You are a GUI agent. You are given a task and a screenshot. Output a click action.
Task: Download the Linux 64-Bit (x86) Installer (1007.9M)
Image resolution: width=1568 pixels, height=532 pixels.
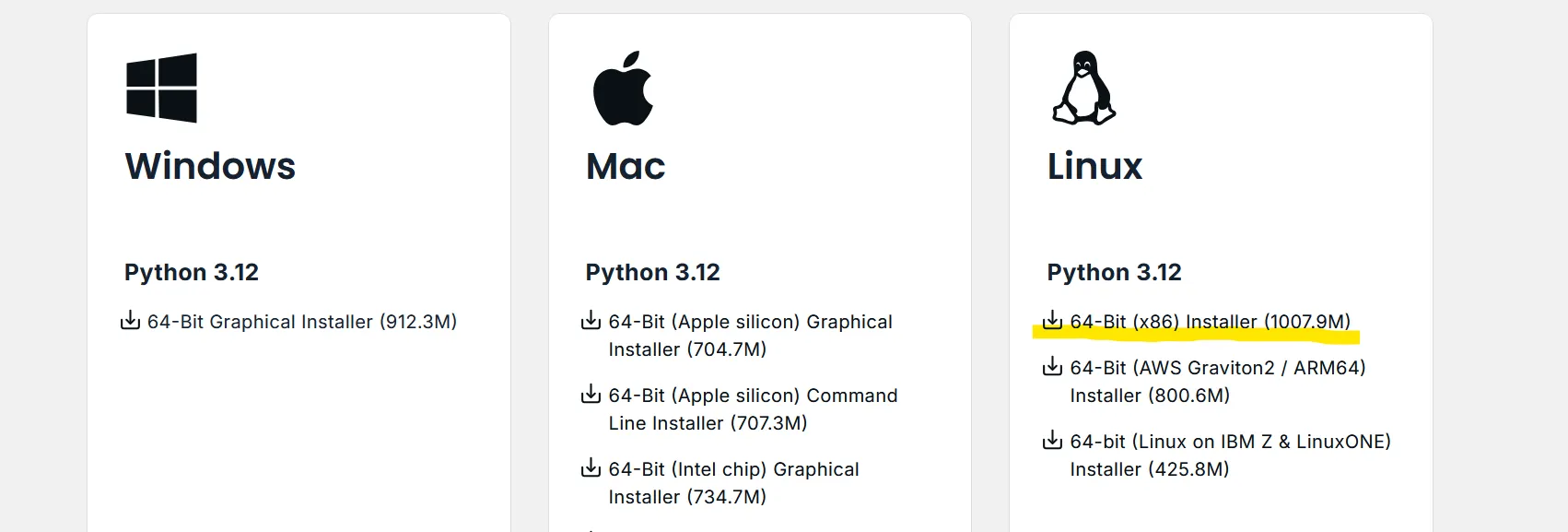tap(1210, 322)
